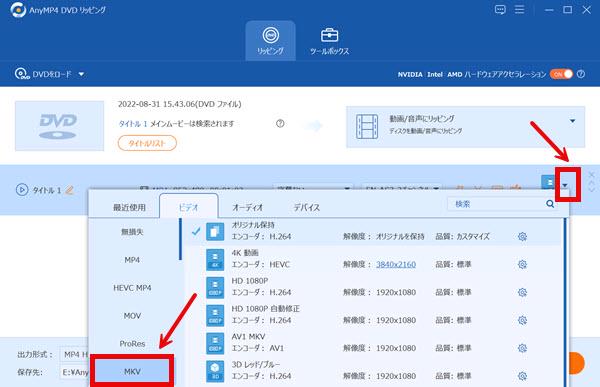Click the pencil rename icon for タイトル 1
The width and height of the screenshot is (600, 387).
click(69, 190)
